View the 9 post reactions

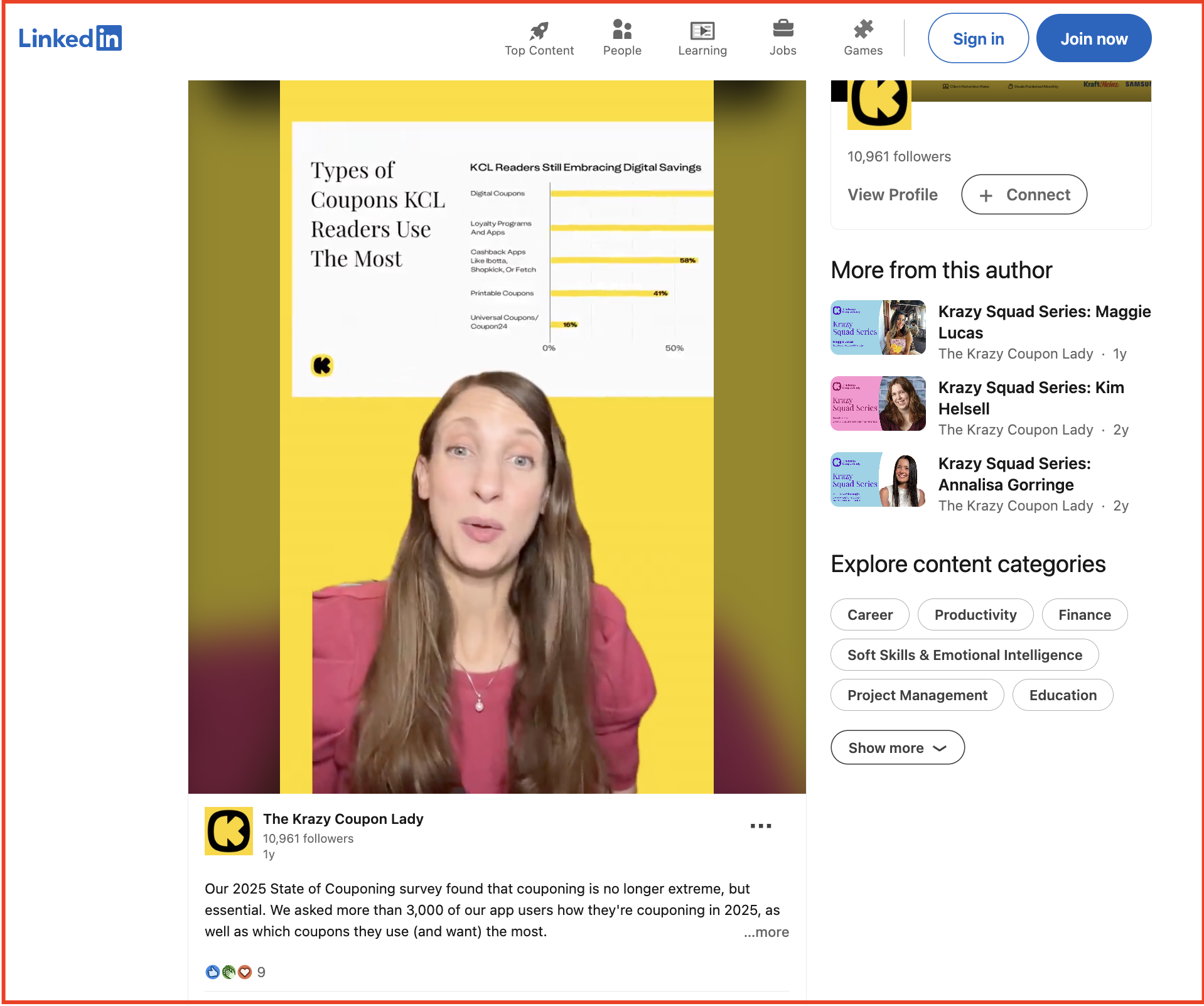(x=235, y=972)
